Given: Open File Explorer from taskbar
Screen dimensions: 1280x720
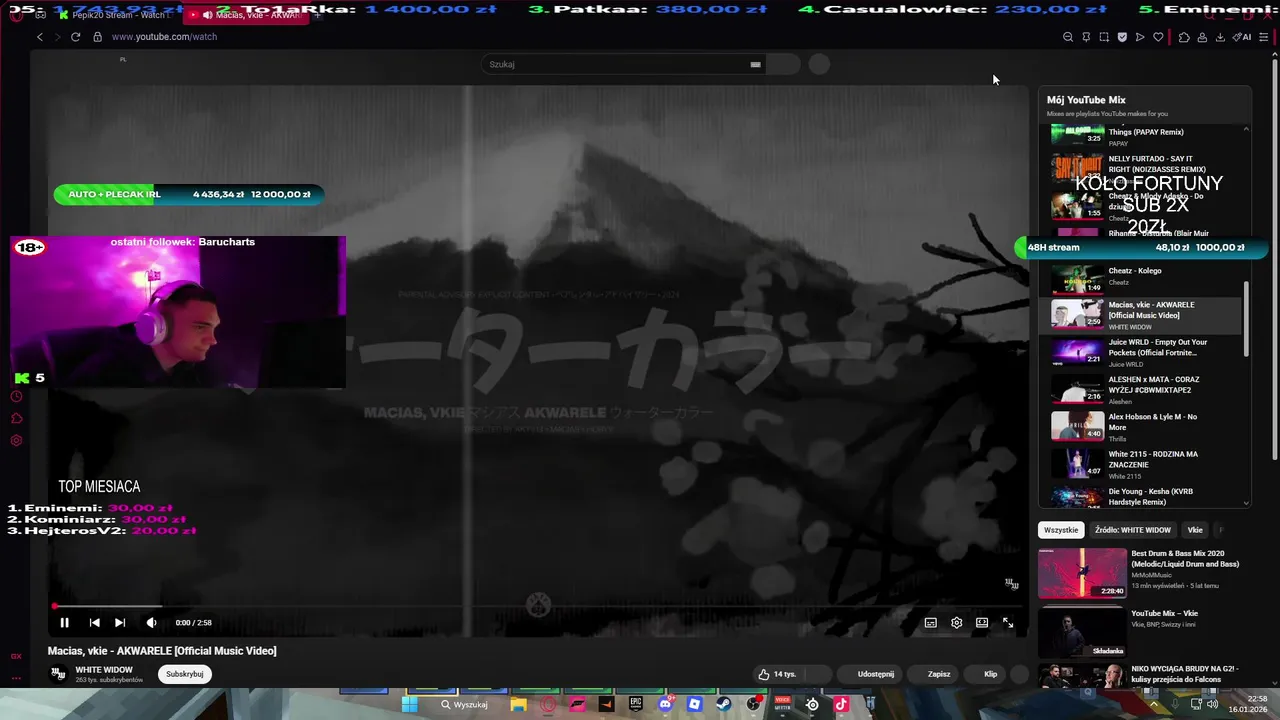Looking at the screenshot, I should click(518, 704).
